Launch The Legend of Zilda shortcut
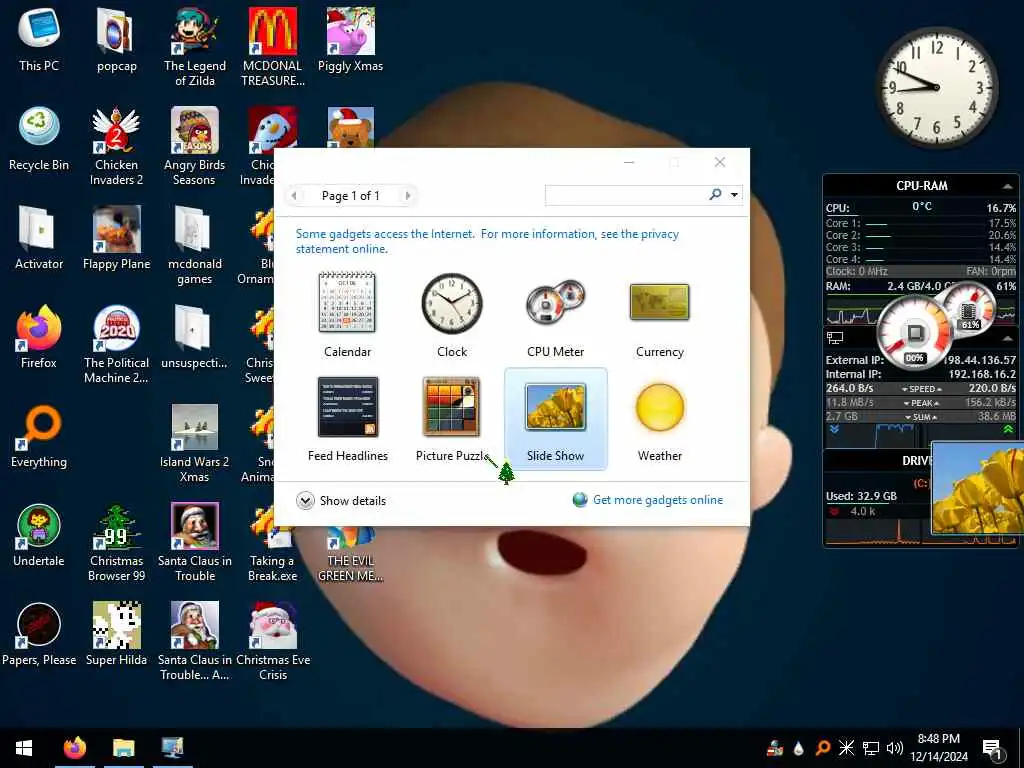Viewport: 1024px width, 768px height. (x=195, y=47)
